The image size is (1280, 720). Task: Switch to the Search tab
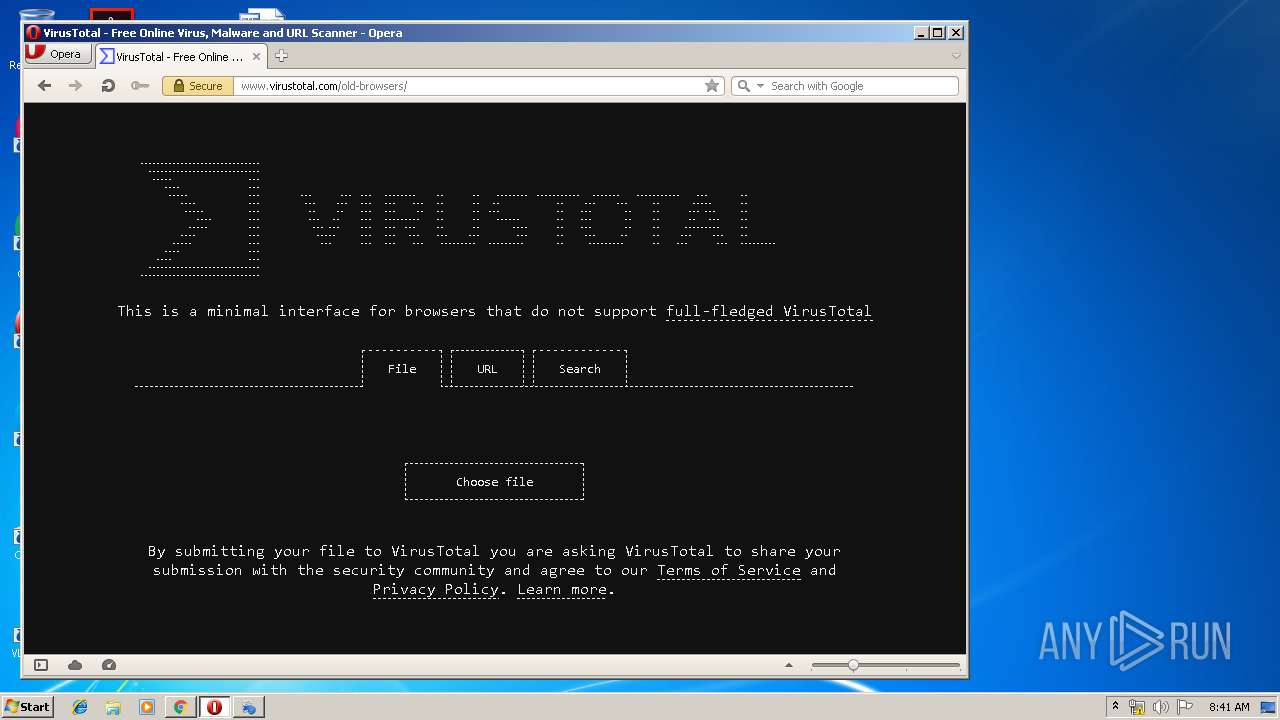click(x=580, y=368)
